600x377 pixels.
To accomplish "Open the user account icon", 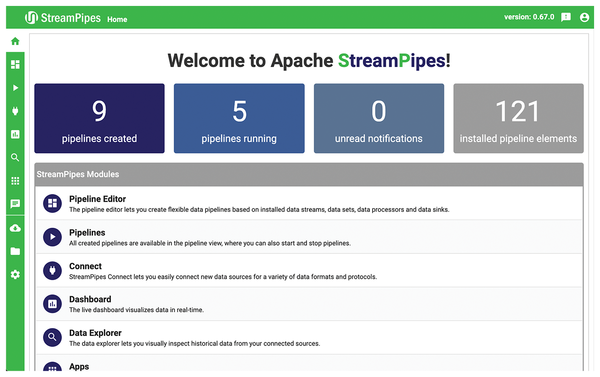I will click(x=584, y=17).
